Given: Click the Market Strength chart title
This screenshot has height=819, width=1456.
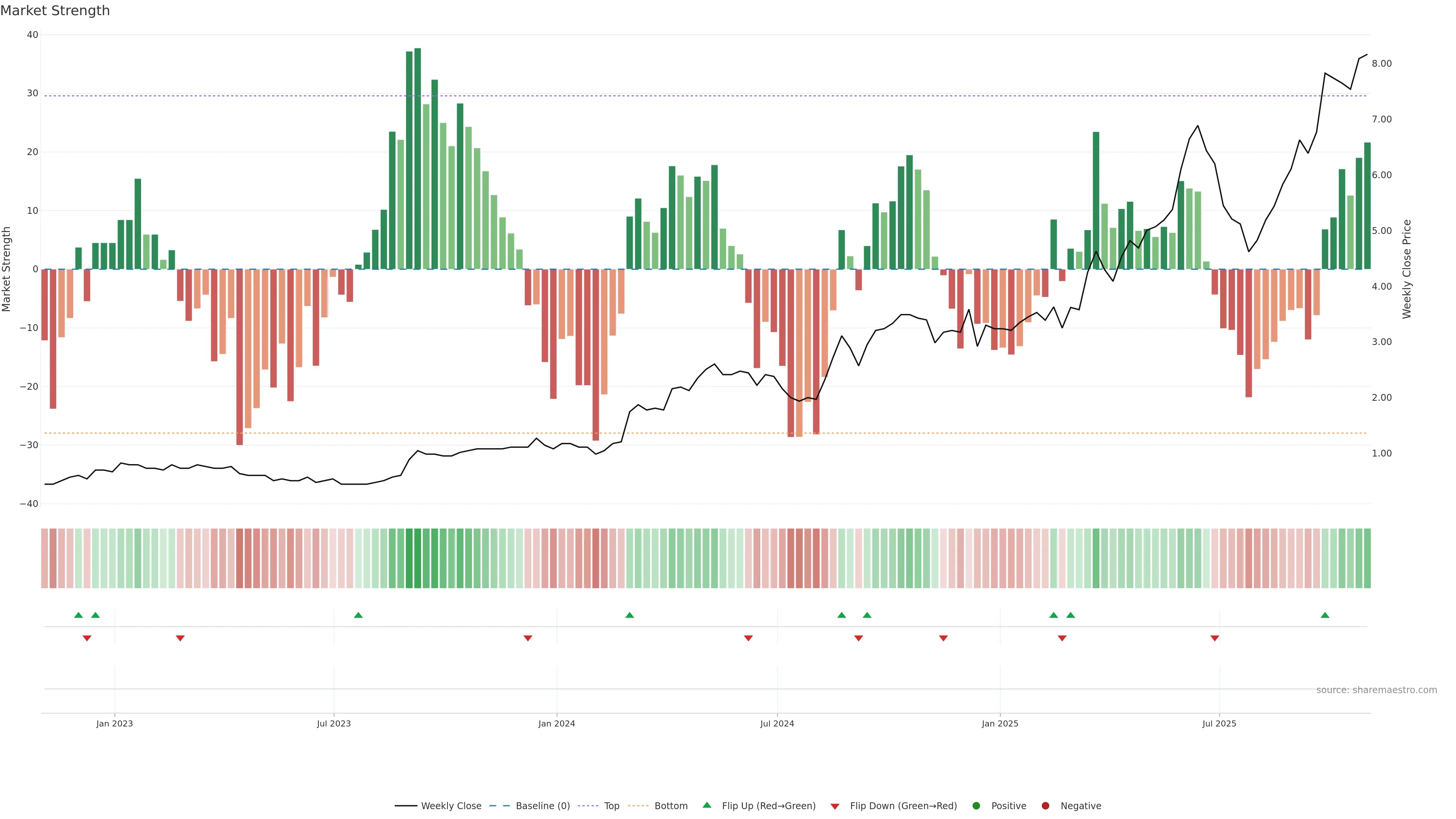Looking at the screenshot, I should click(55, 11).
